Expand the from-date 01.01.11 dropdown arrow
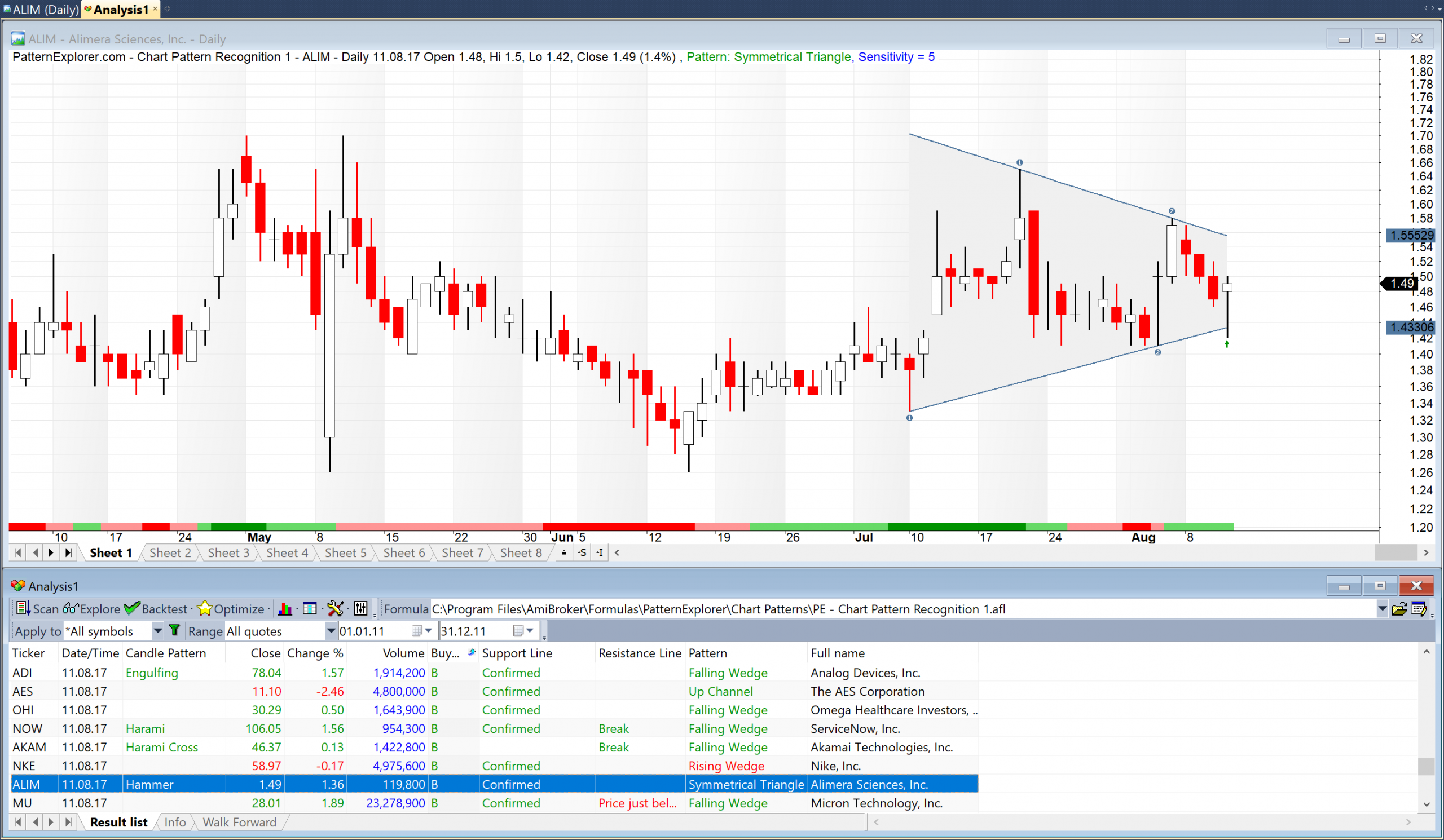 [429, 630]
